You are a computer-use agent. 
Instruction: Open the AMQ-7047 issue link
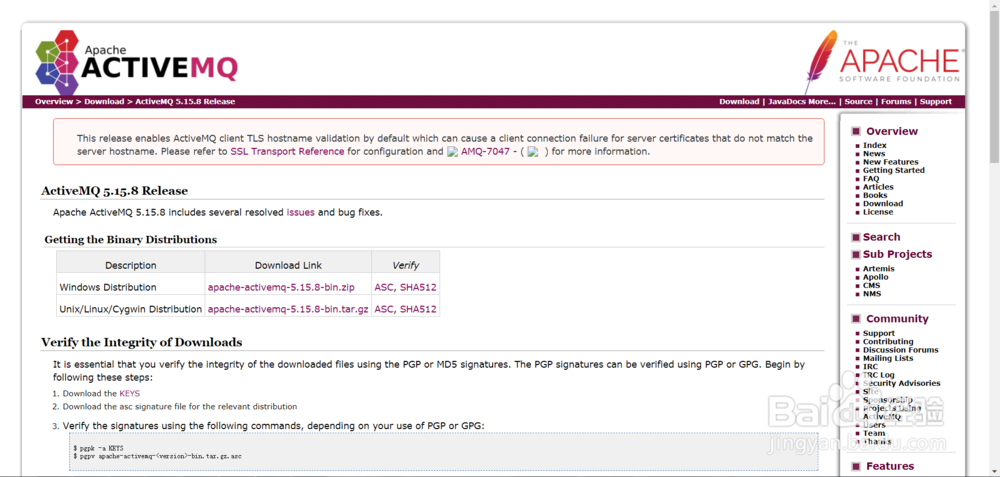(x=485, y=152)
